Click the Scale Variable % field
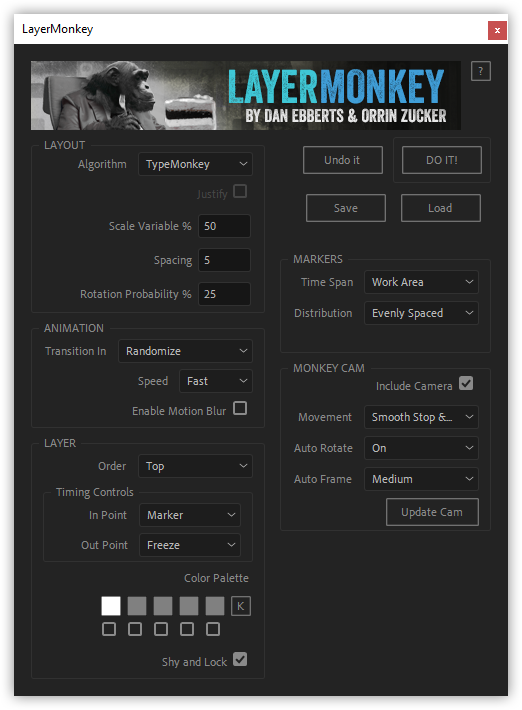Image resolution: width=522 pixels, height=710 pixels. coord(225,226)
